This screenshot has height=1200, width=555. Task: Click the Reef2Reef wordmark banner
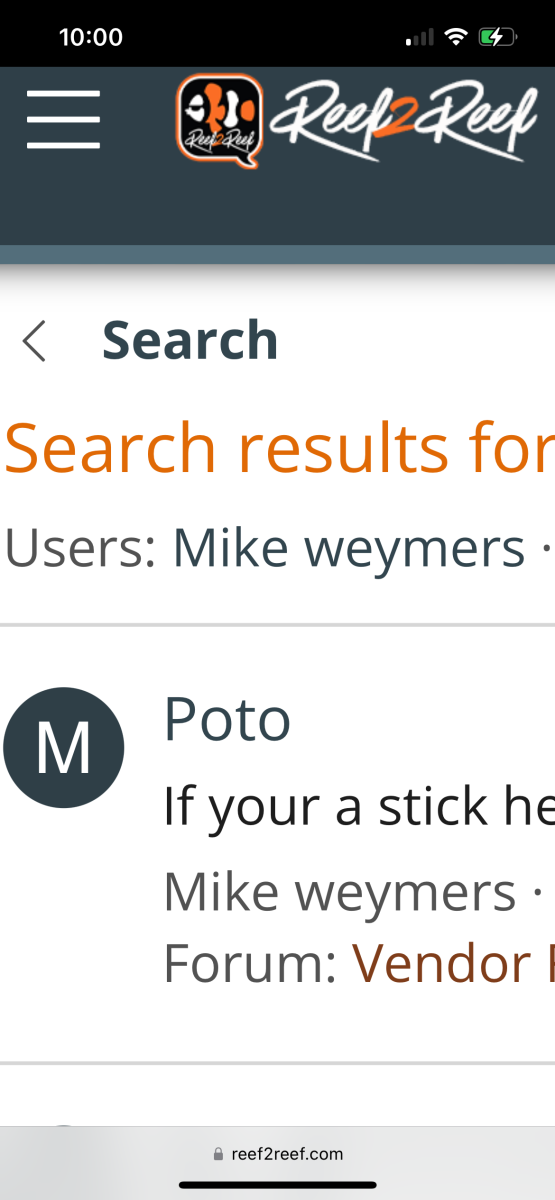pyautogui.click(x=403, y=122)
